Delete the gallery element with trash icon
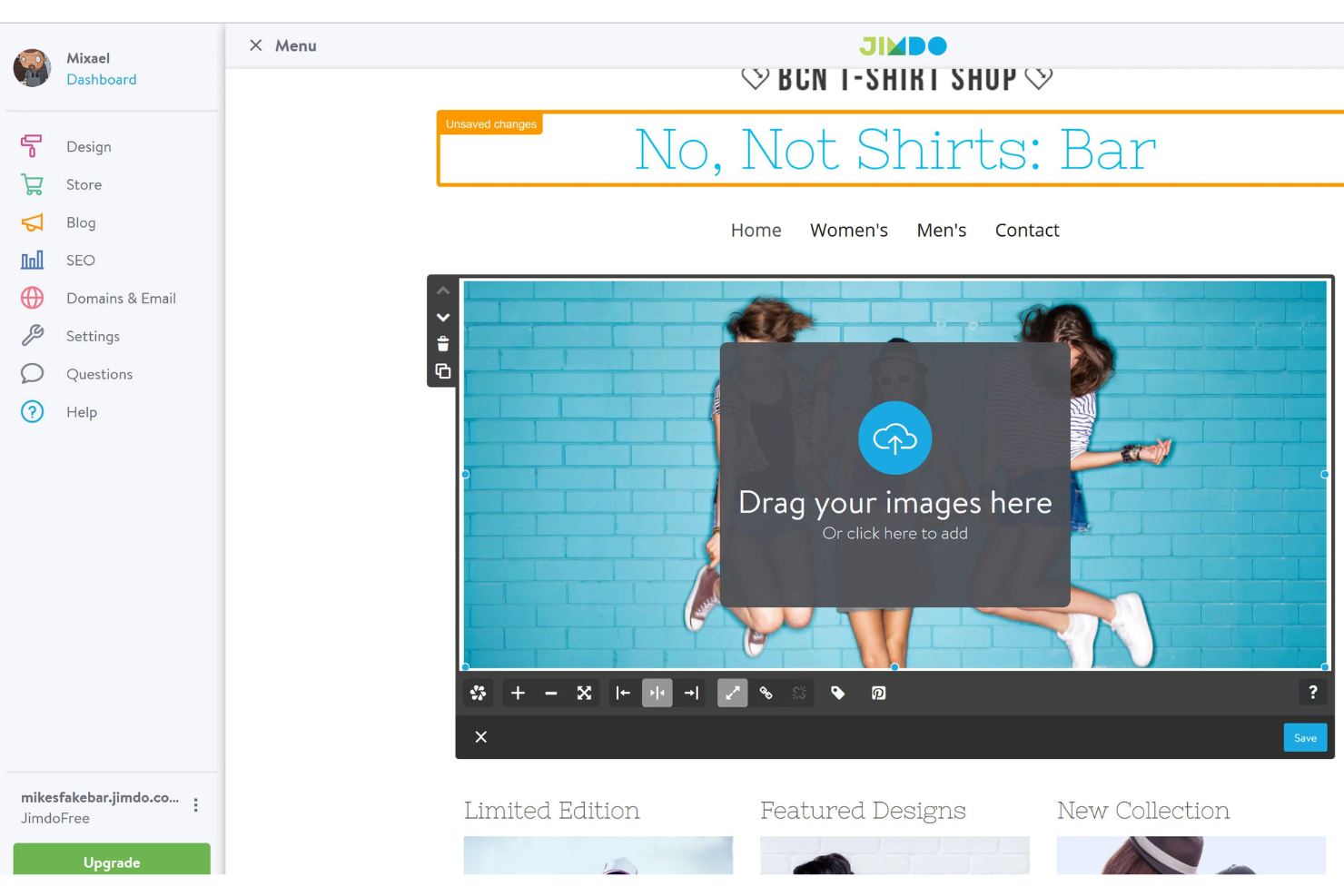 pos(442,344)
